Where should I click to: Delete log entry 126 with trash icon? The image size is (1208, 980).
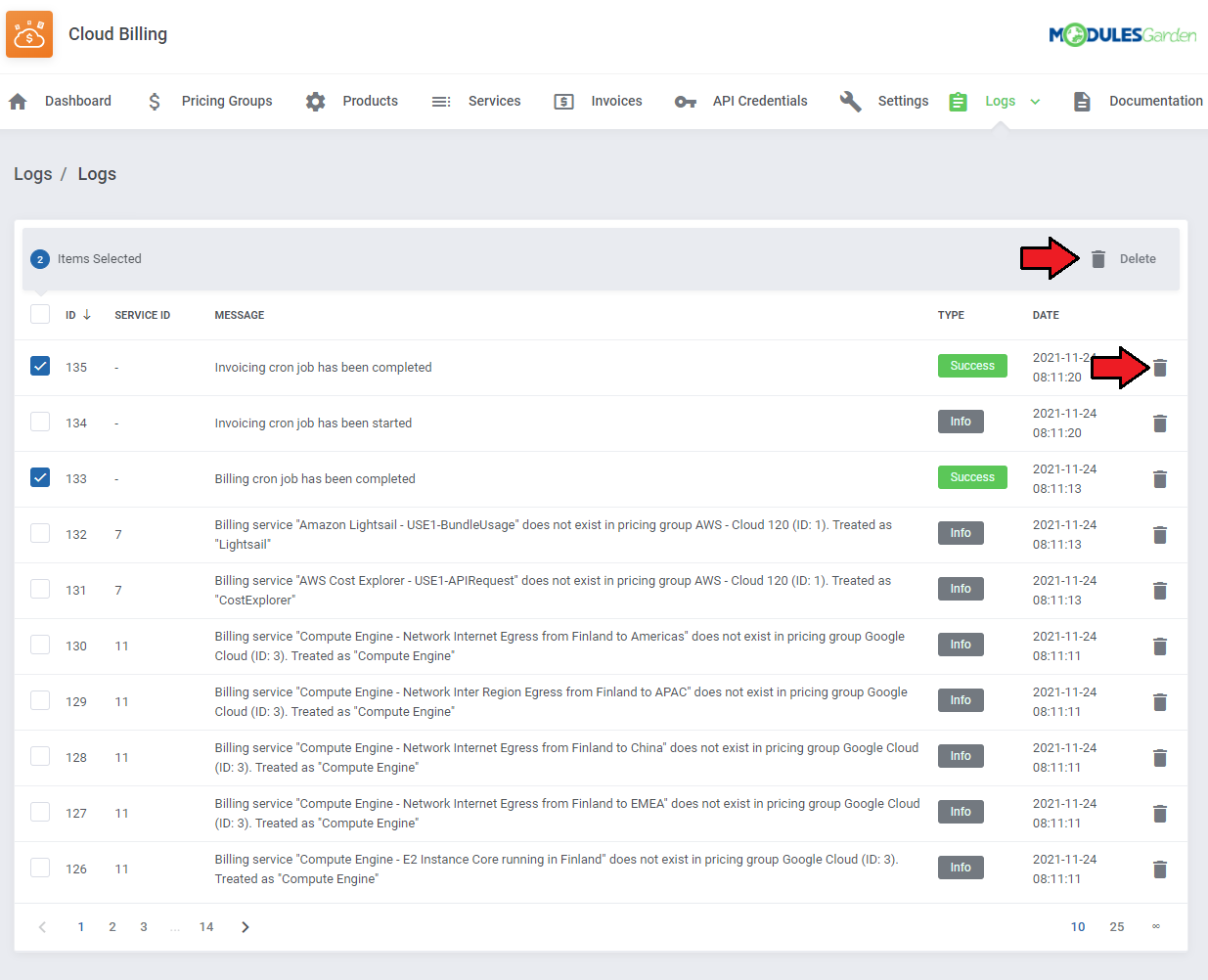point(1160,869)
